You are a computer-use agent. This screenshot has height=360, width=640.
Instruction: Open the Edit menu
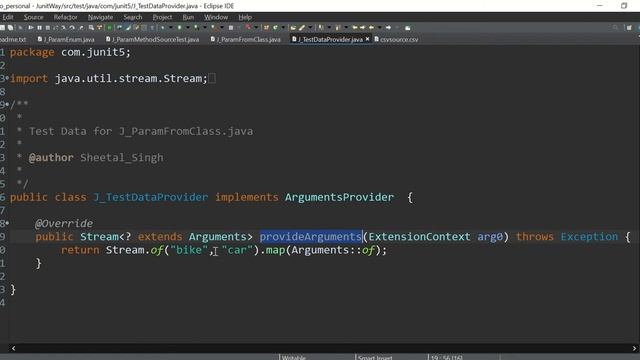(x=8, y=17)
